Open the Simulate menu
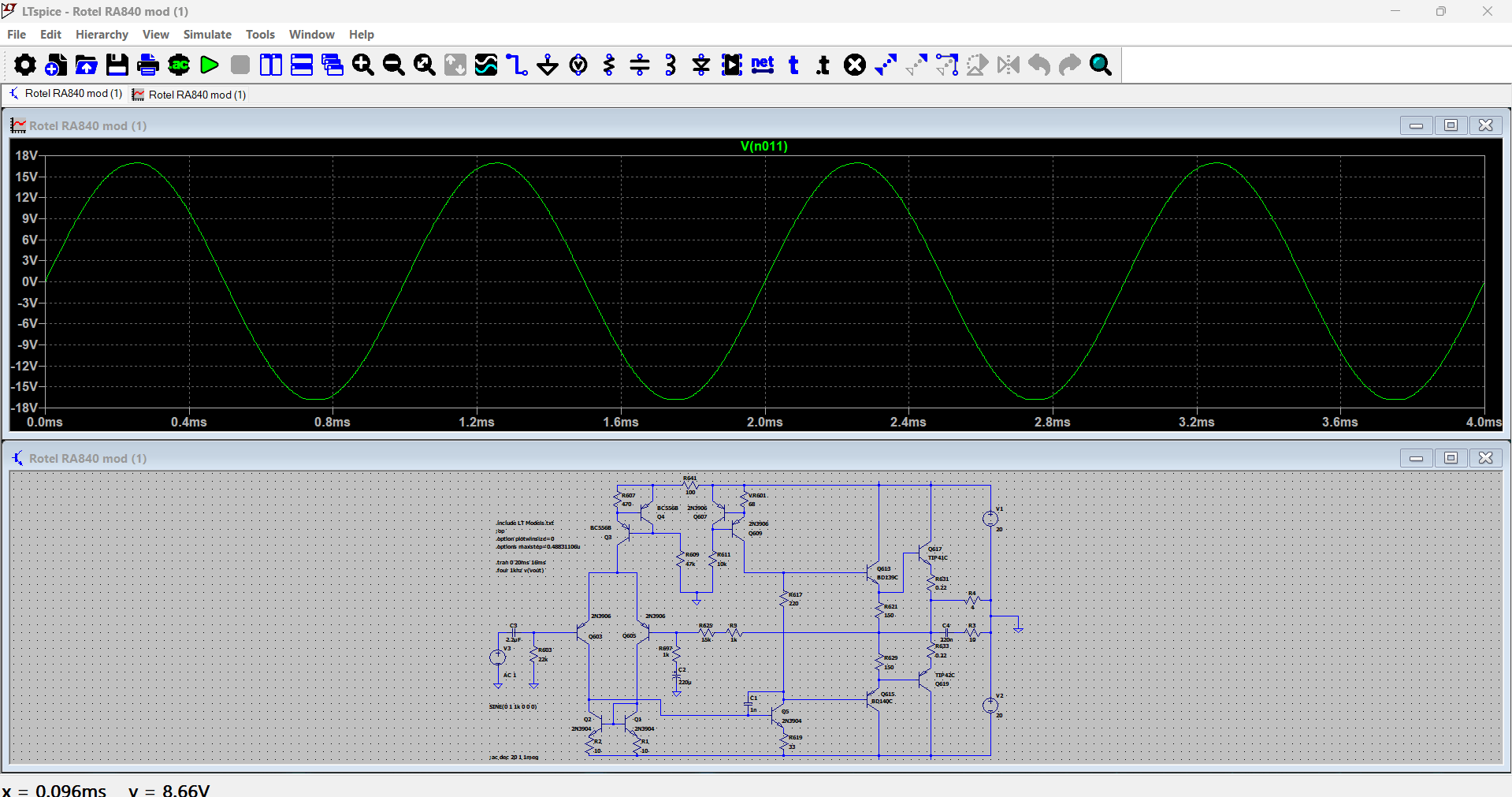This screenshot has height=797, width=1512. (x=207, y=35)
